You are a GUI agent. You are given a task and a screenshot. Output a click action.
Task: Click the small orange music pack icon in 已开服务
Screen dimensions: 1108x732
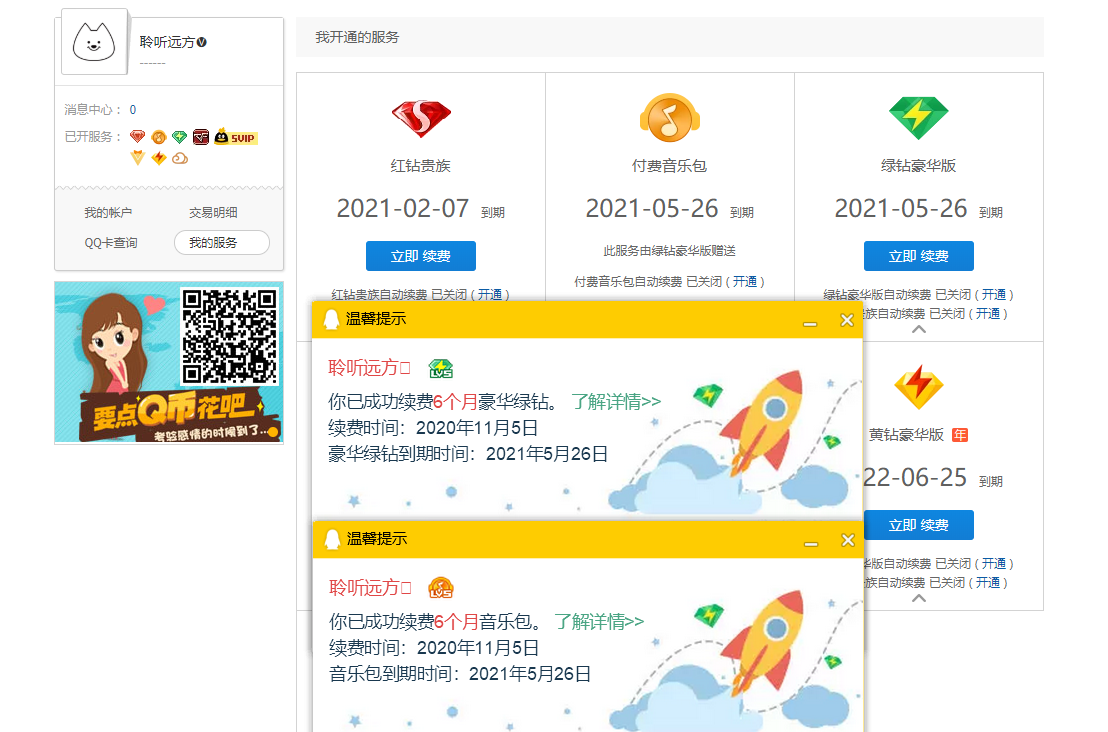pyautogui.click(x=159, y=137)
